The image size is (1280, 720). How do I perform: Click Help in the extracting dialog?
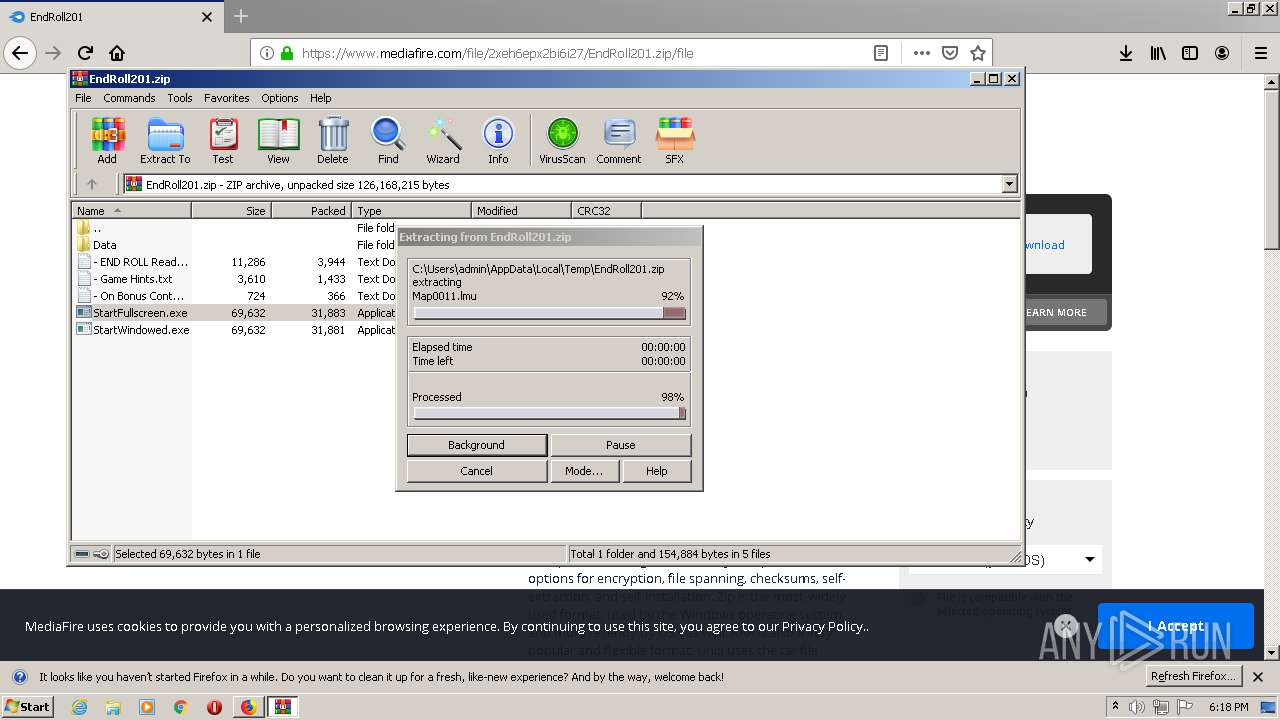pos(656,471)
